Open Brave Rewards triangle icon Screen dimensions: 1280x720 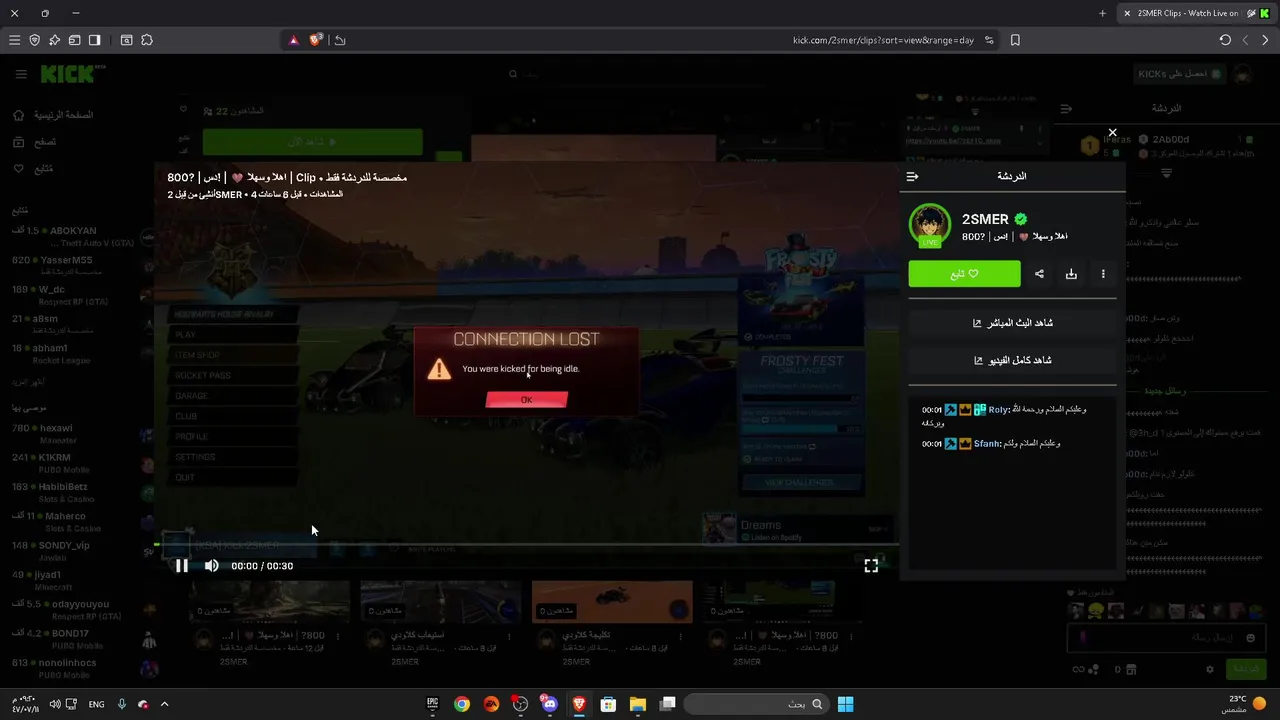(x=293, y=40)
